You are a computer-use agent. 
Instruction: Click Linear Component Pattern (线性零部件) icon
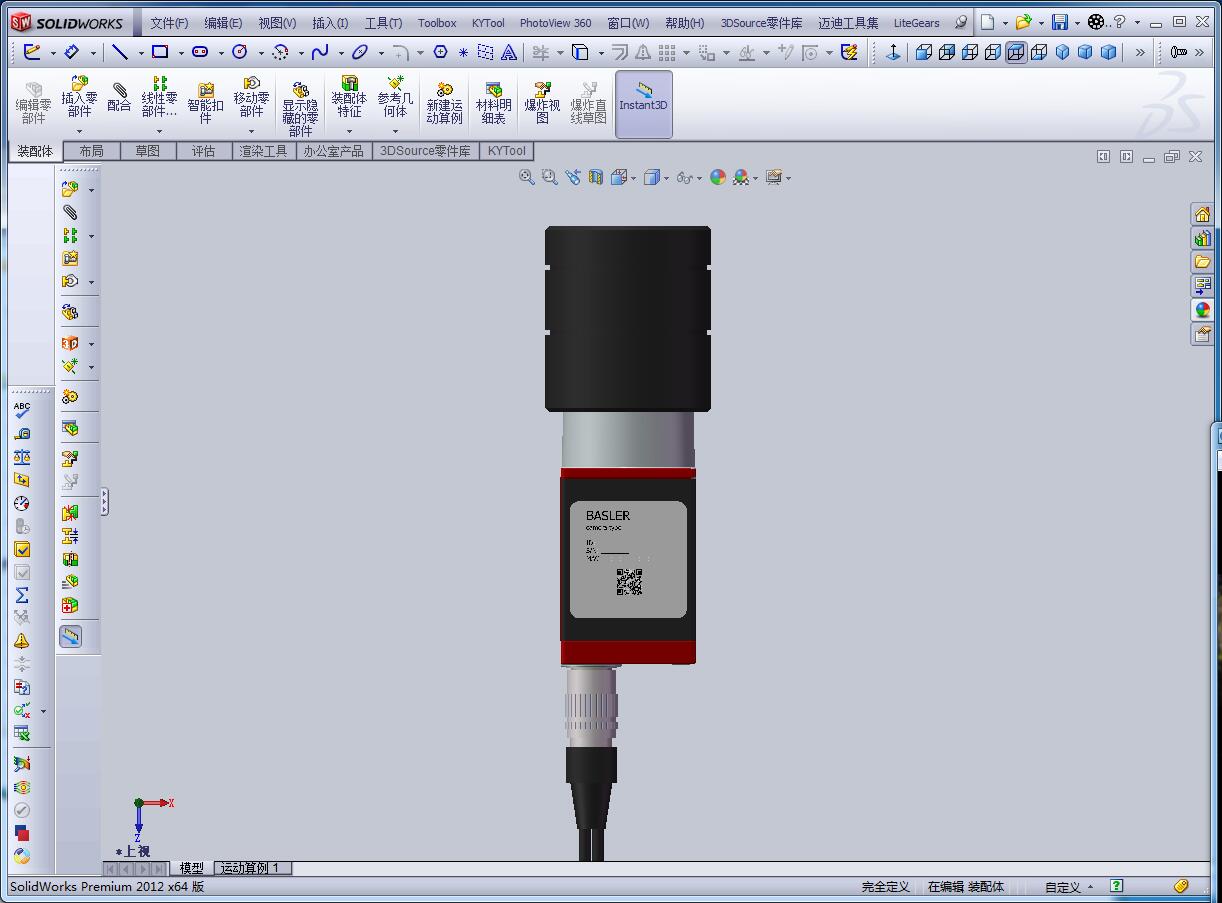point(159,98)
